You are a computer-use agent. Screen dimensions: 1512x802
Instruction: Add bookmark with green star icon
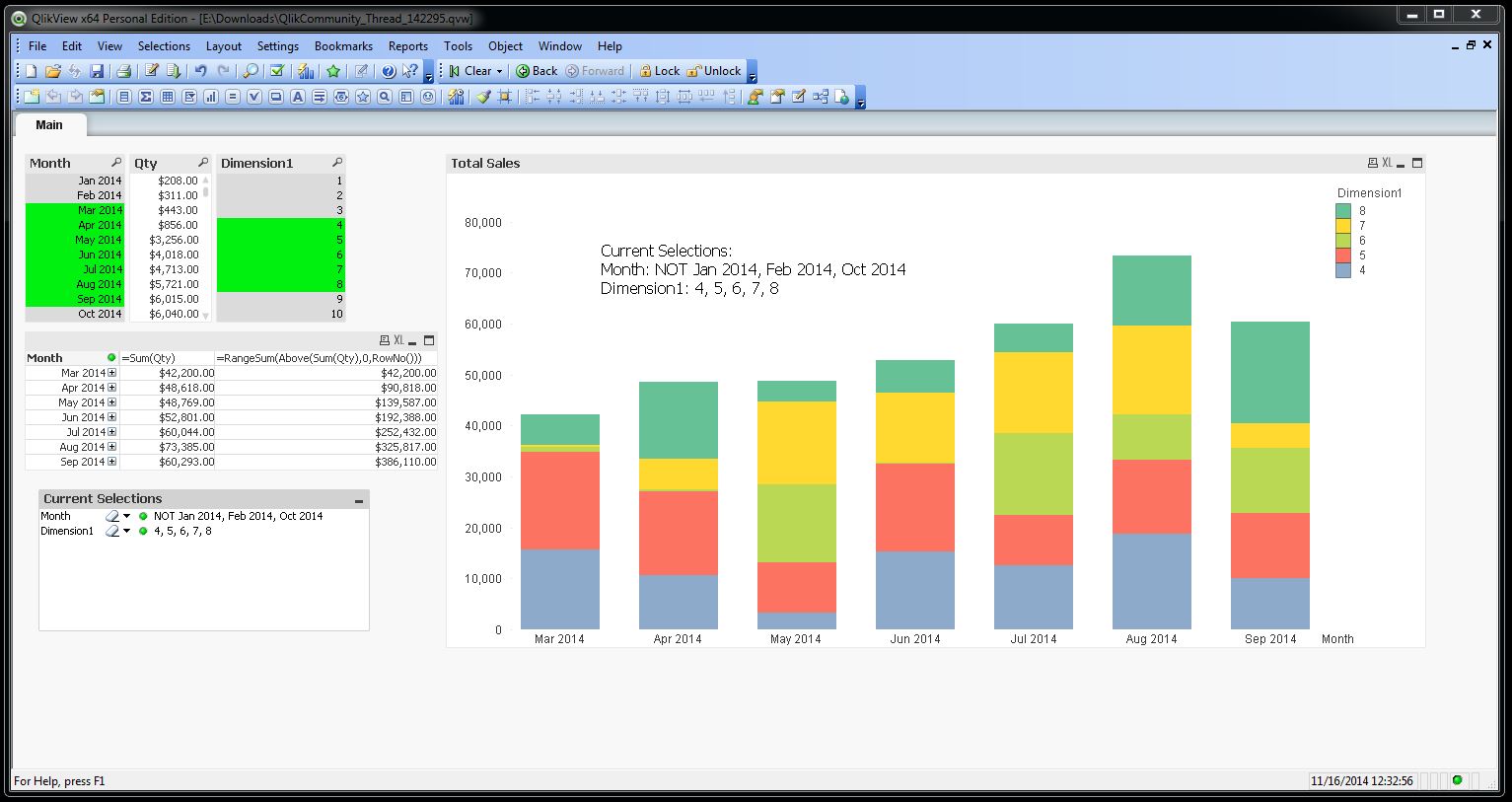click(x=333, y=71)
